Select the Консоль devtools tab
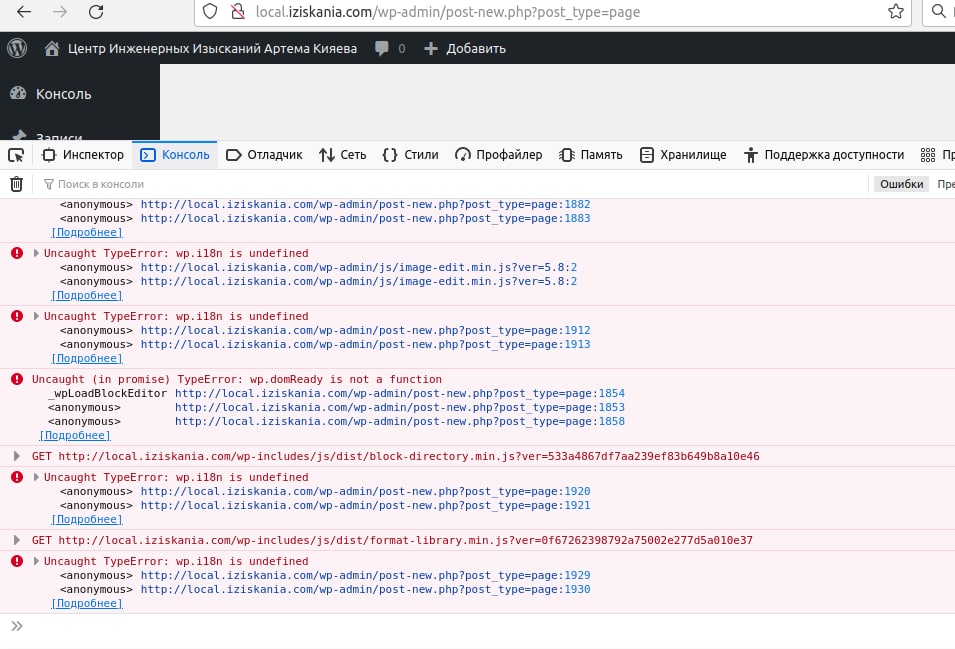The height and width of the screenshot is (649, 955). 175,155
